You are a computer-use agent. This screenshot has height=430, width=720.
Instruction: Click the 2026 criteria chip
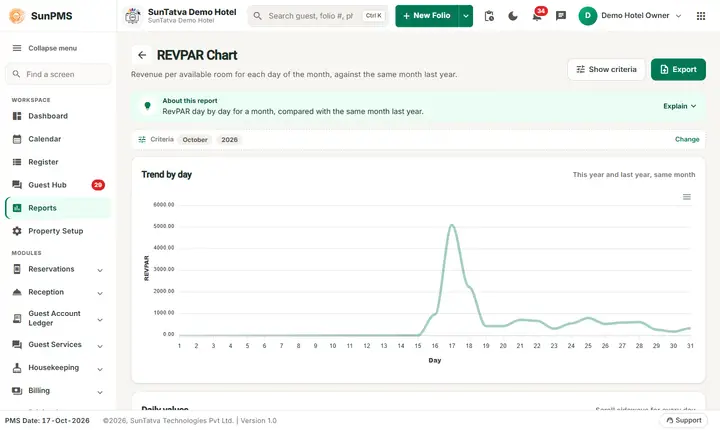pos(229,140)
